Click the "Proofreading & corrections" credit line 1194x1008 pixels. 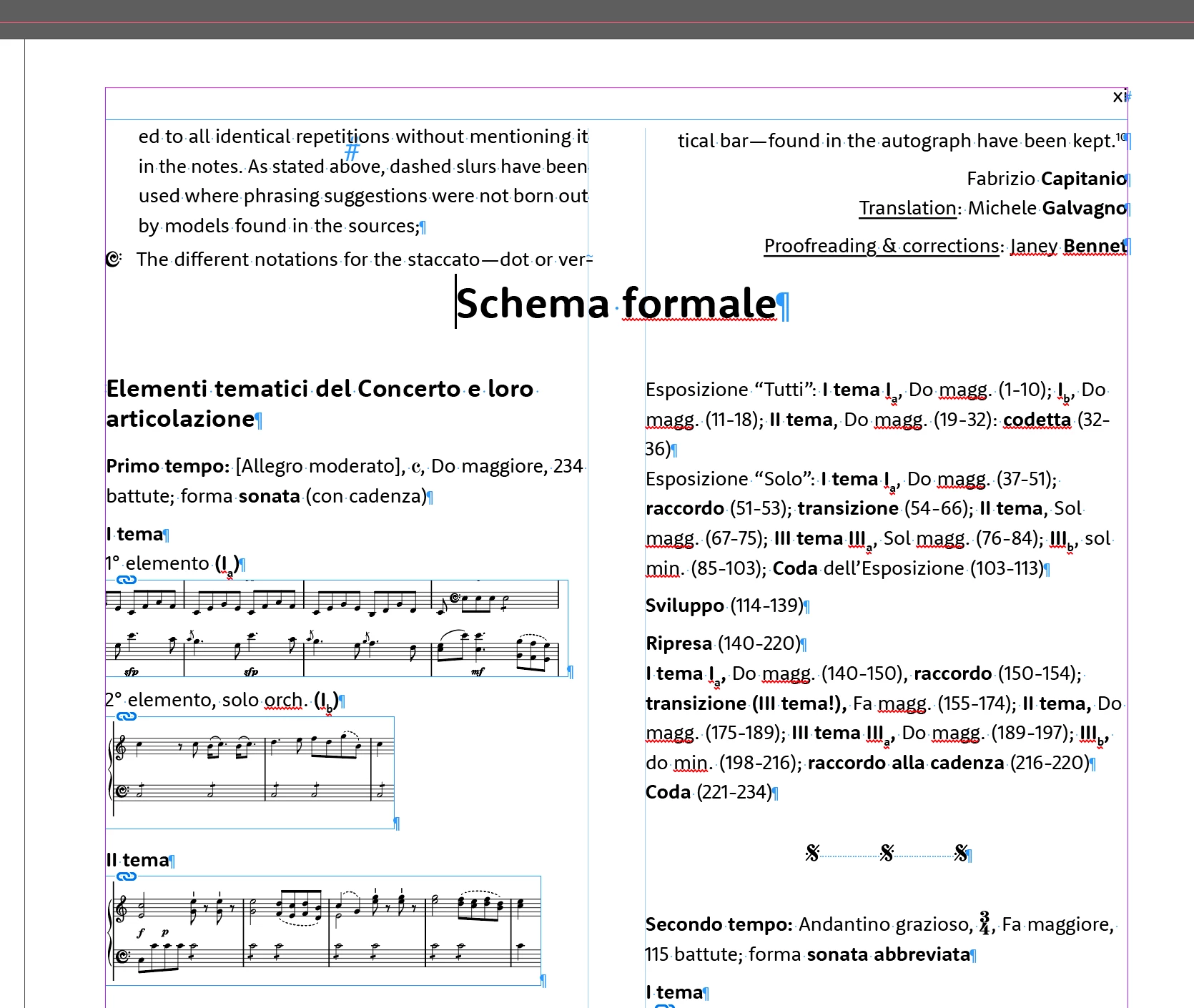pos(945,246)
